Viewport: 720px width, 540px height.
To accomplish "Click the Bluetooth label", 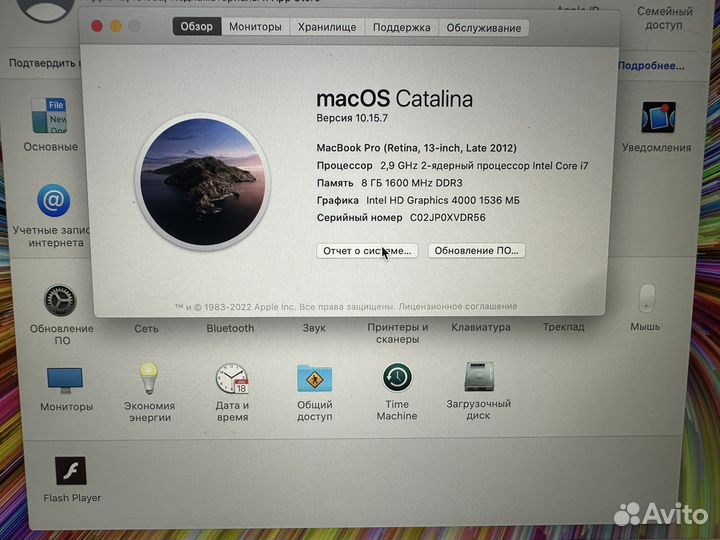I will coord(230,328).
